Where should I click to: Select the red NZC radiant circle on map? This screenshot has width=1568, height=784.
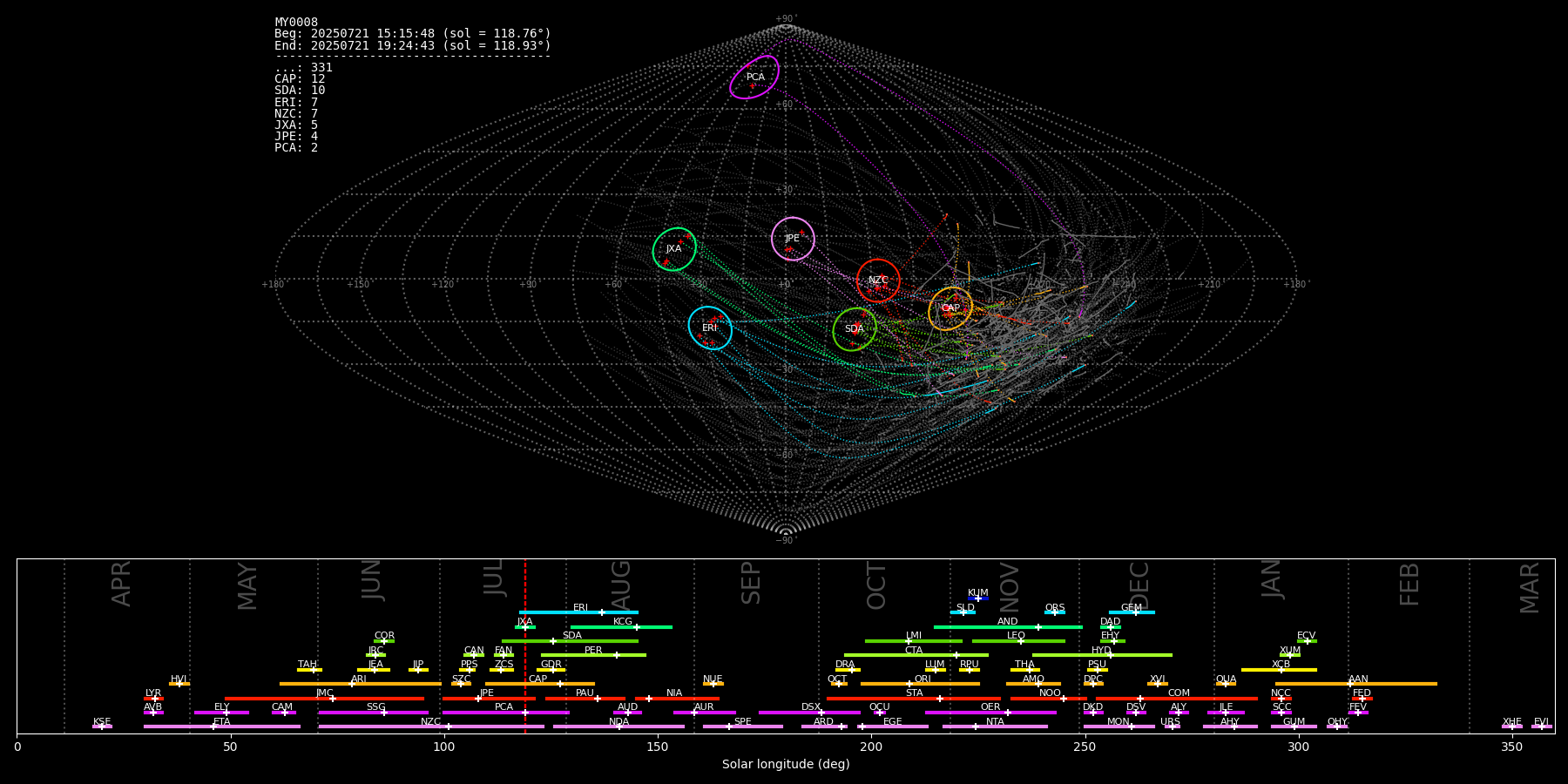coord(878,280)
